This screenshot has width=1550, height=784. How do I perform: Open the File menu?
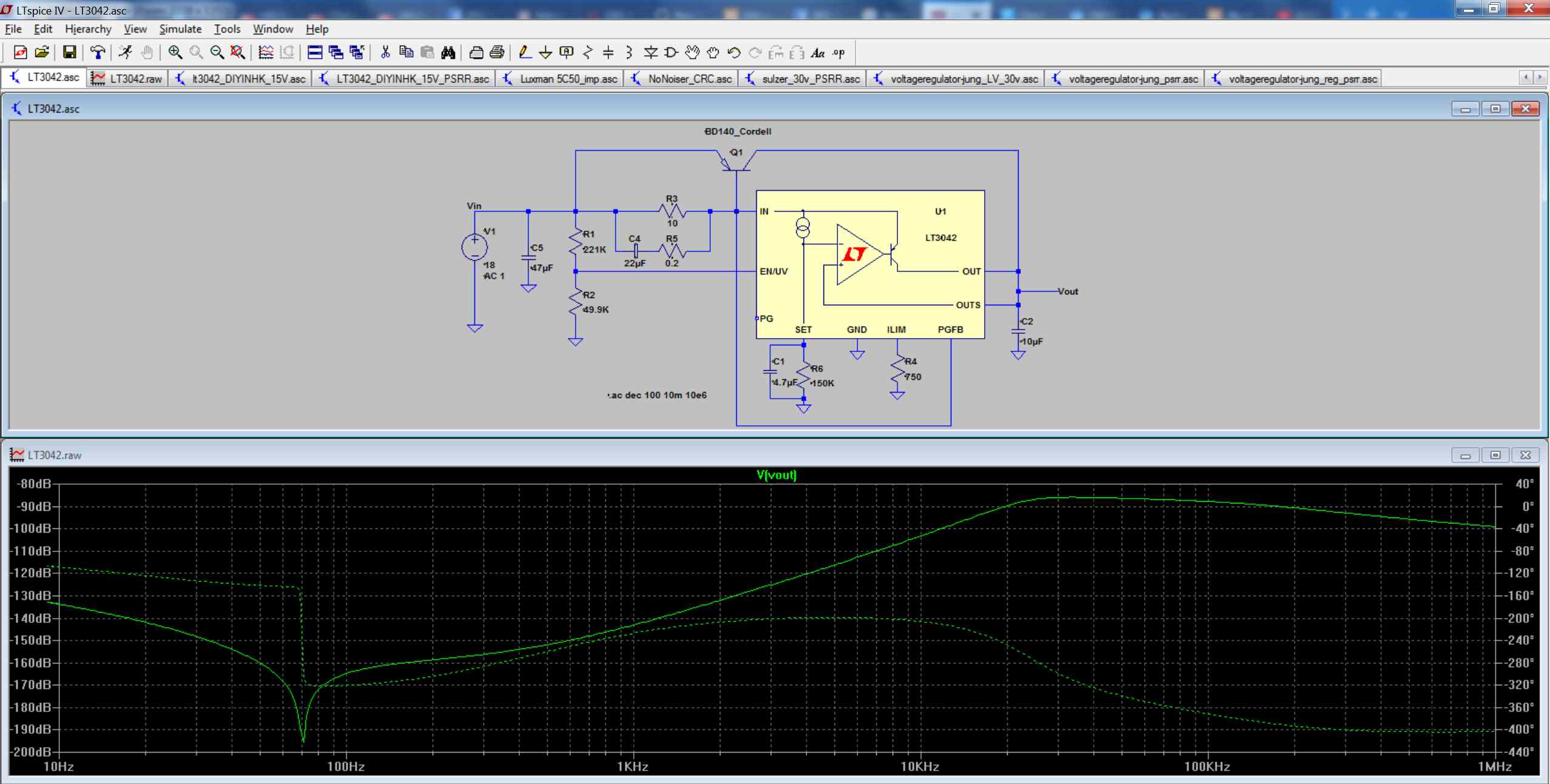coord(13,29)
